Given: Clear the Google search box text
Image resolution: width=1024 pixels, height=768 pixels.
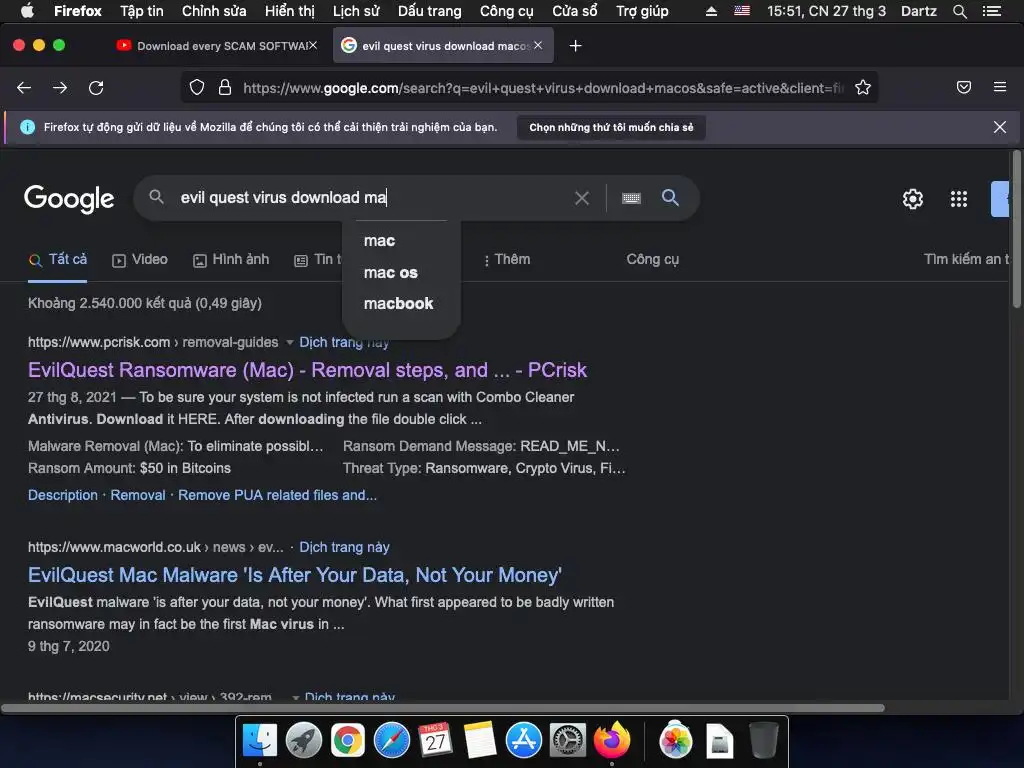Looking at the screenshot, I should (582, 198).
